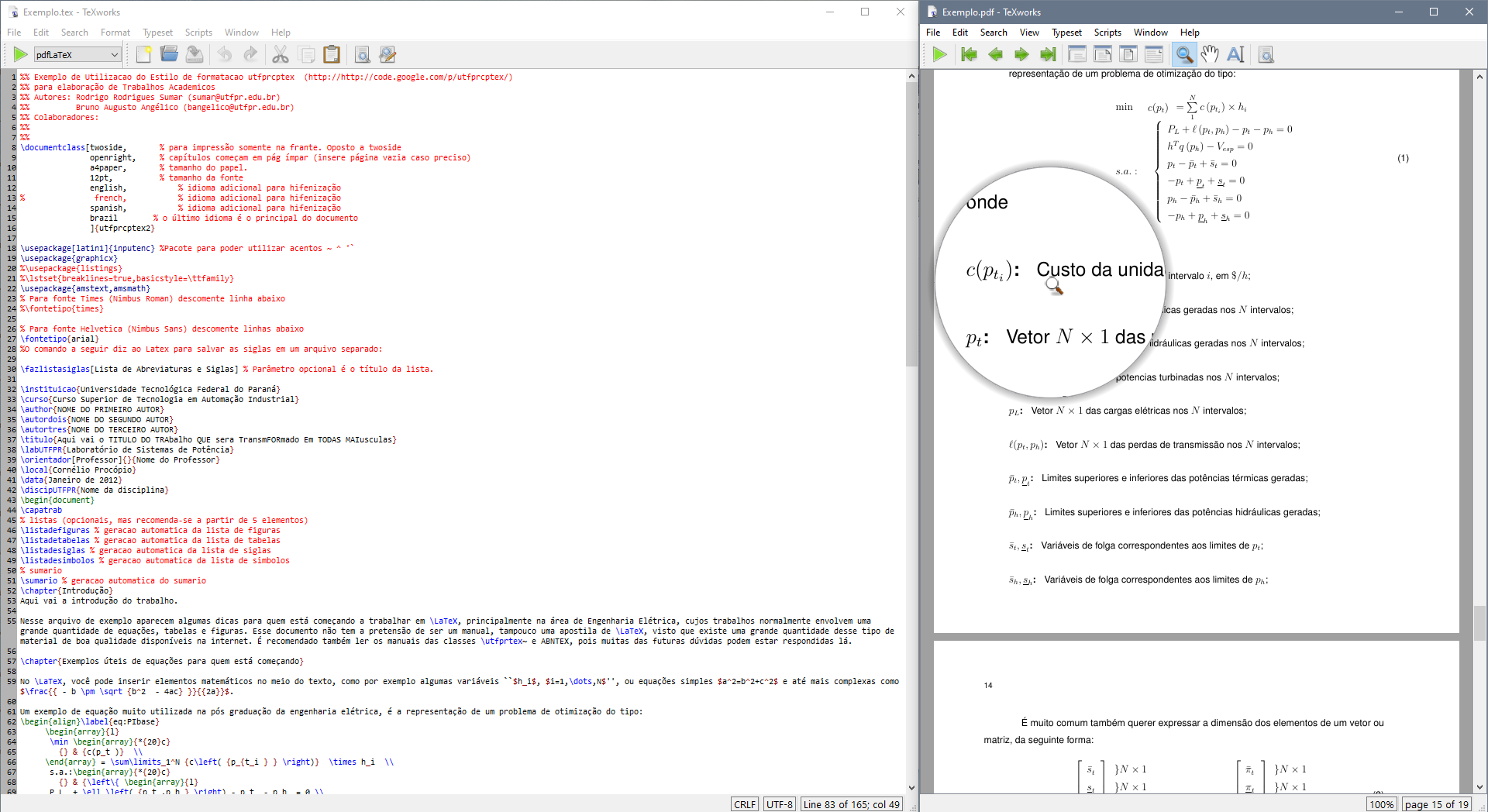Cut the selected text using the scissors icon
Viewport: 1488px width, 812px height.
click(x=281, y=54)
